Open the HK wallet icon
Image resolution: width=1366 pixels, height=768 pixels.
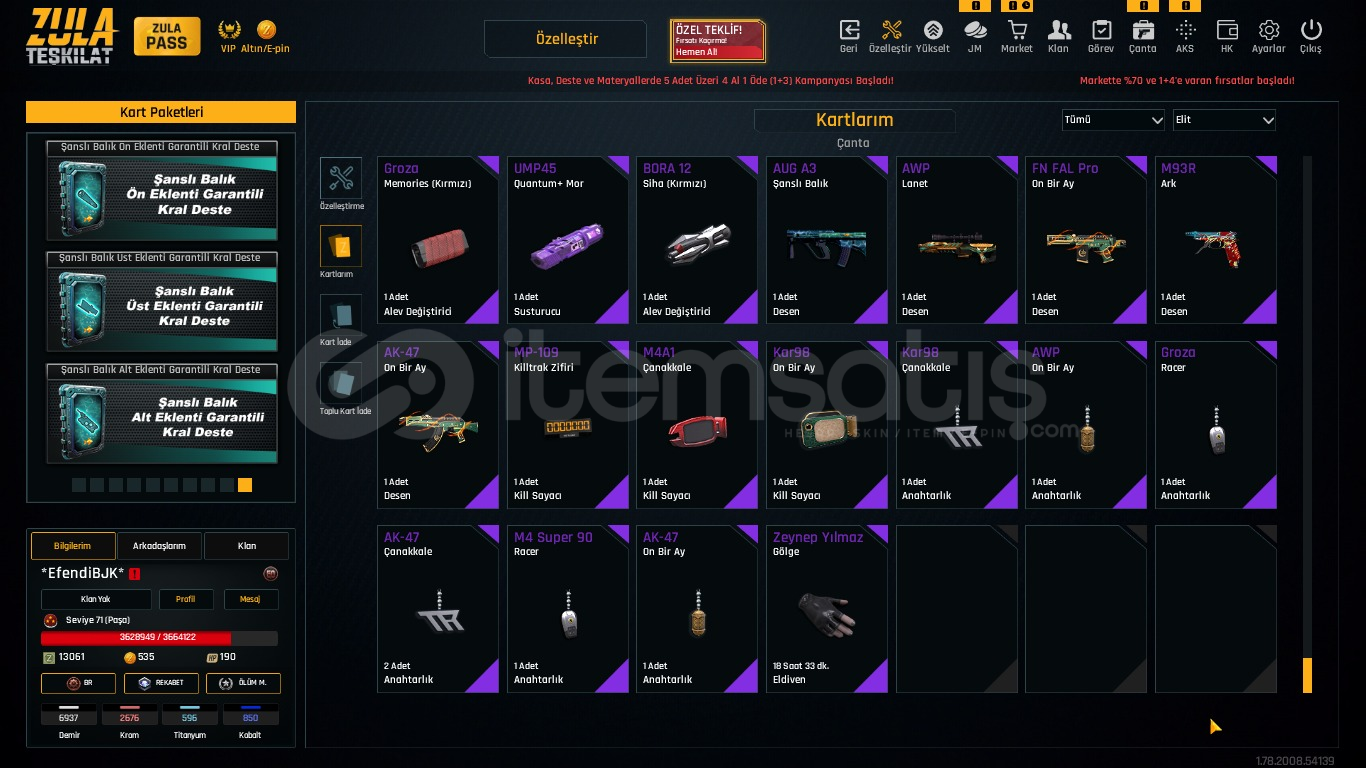(1227, 31)
